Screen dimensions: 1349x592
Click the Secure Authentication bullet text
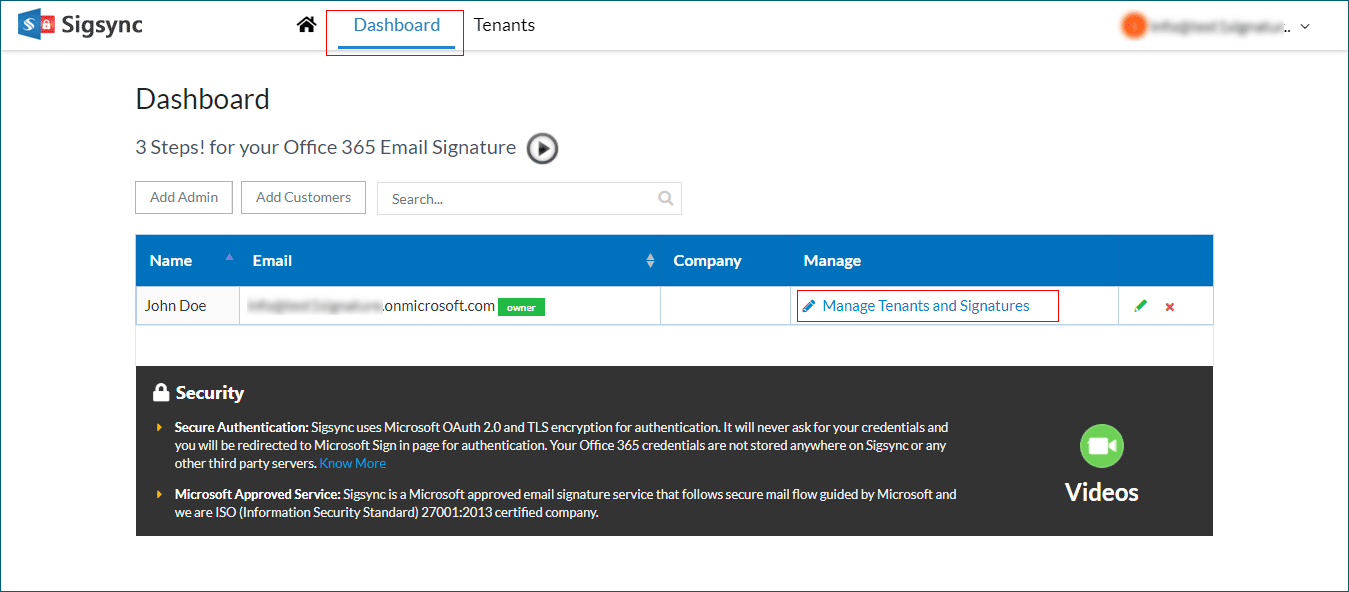click(x=561, y=445)
